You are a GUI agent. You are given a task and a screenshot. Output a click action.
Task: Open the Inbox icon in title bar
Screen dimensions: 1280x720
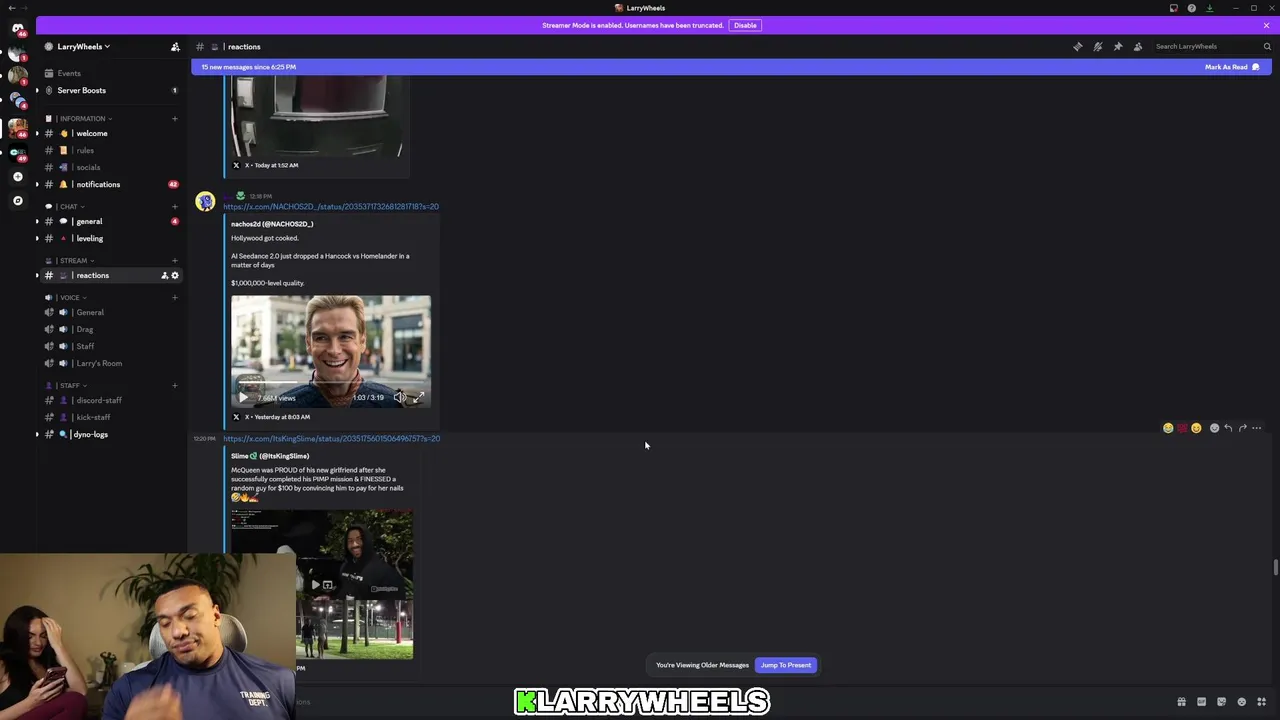1174,8
